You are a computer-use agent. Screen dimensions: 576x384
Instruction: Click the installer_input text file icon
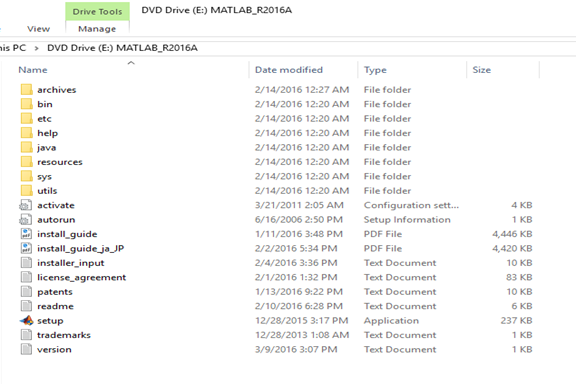click(x=26, y=263)
